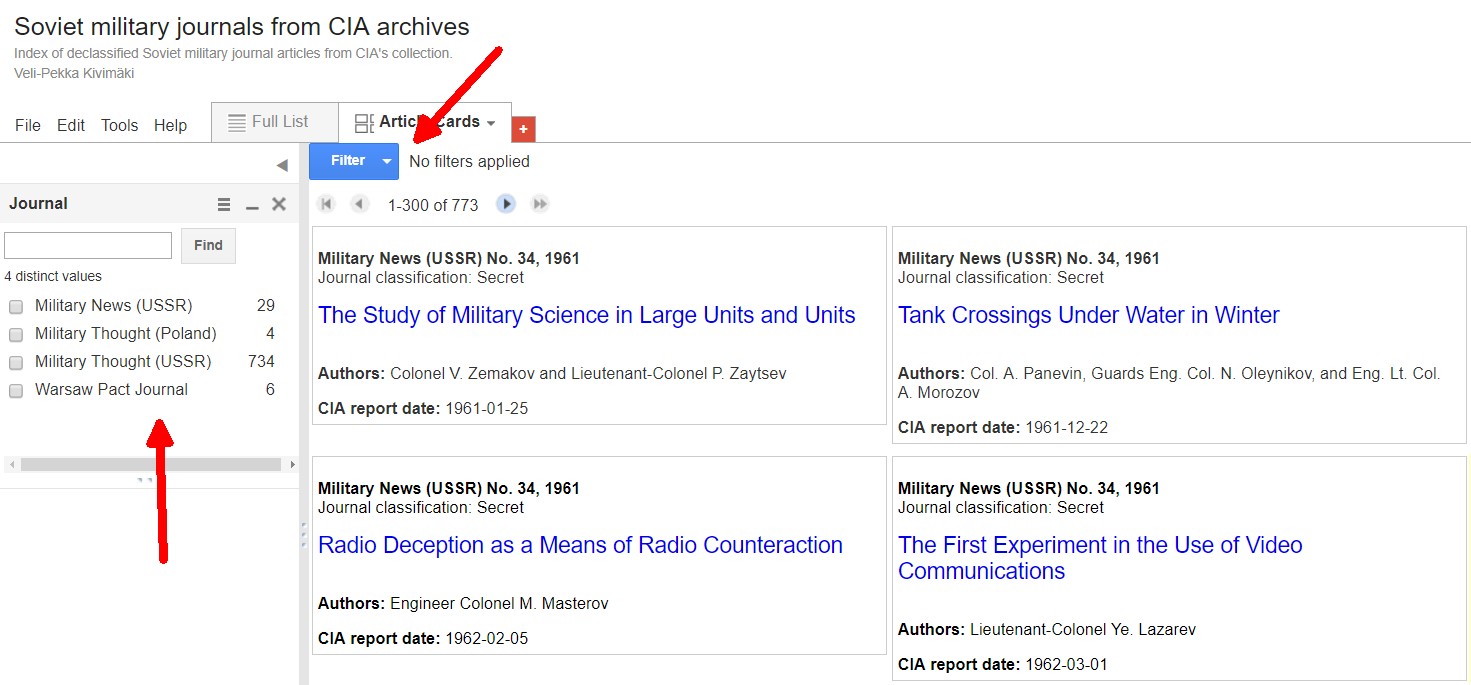Open article Radio Deception as a Means
Viewport: 1471px width, 685px height.
tap(580, 545)
